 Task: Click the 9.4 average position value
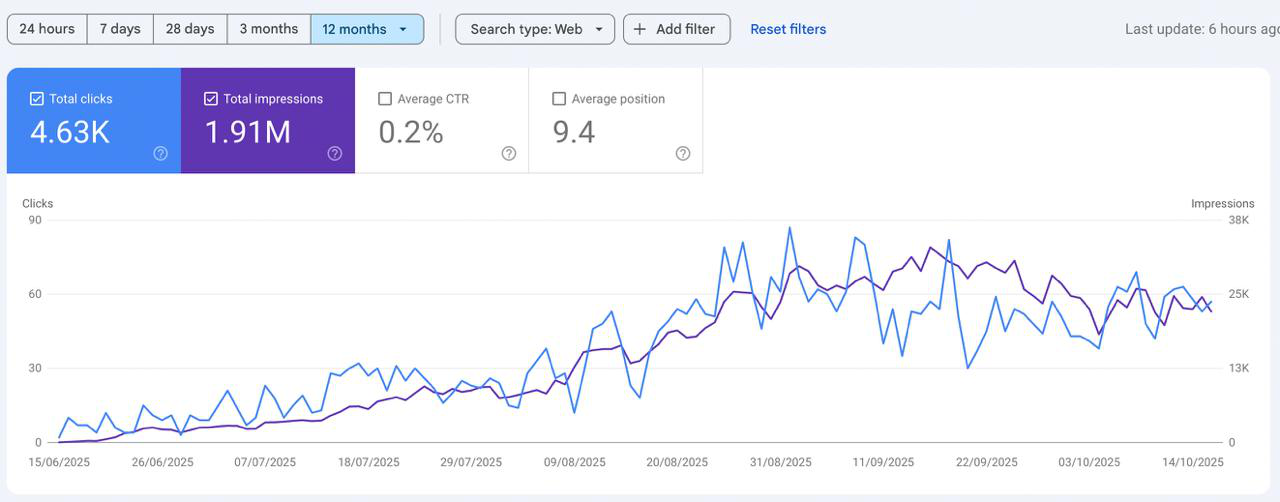point(574,132)
